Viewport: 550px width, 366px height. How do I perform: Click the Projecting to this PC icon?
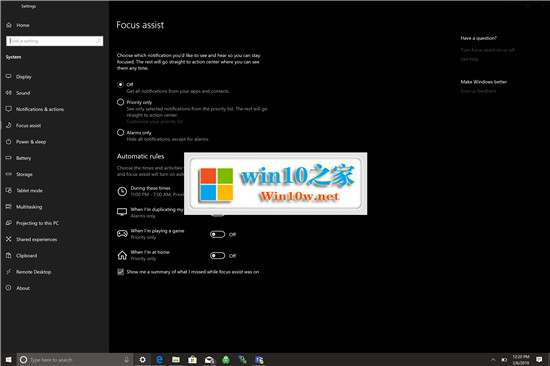coord(8,223)
